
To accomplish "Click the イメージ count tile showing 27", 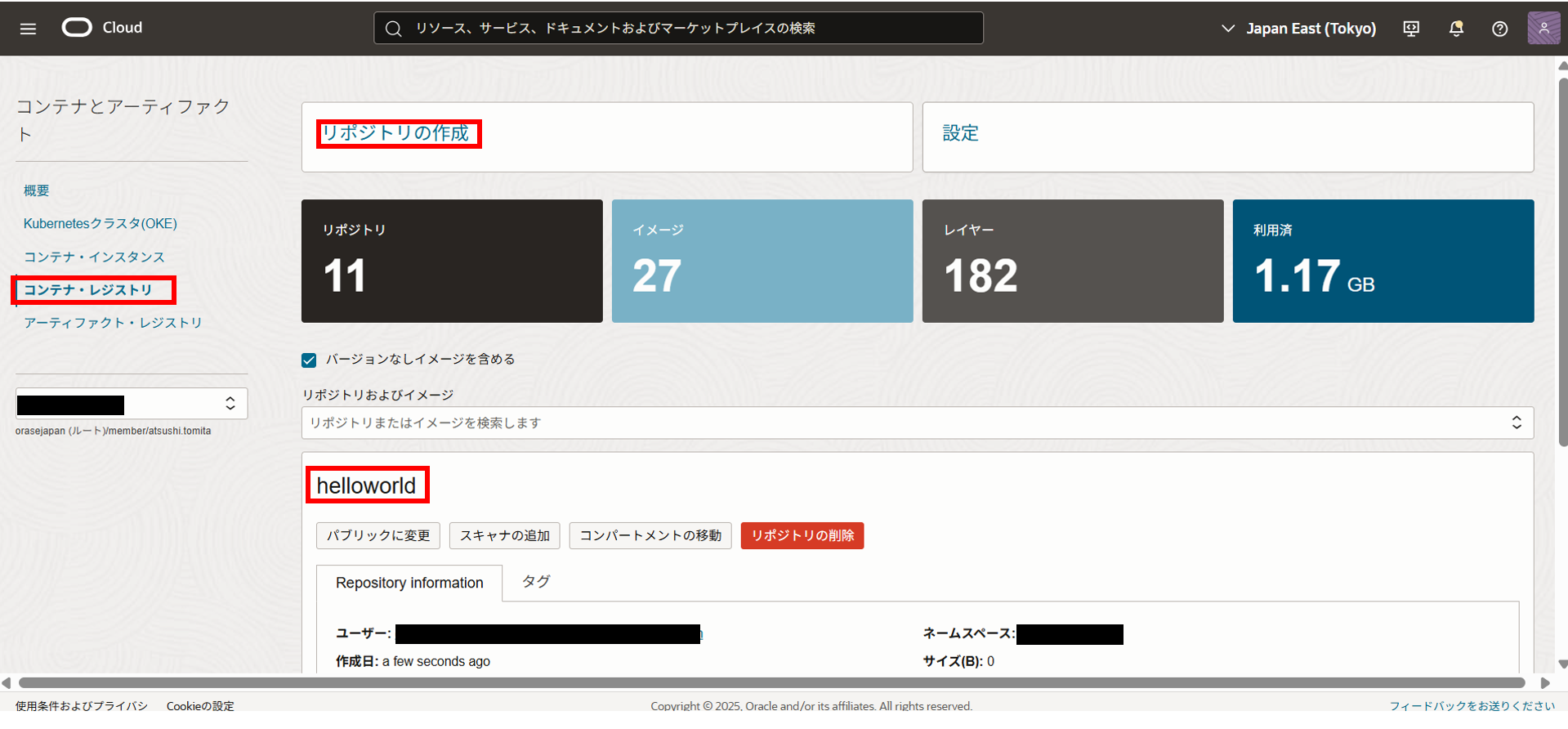I will click(x=762, y=261).
